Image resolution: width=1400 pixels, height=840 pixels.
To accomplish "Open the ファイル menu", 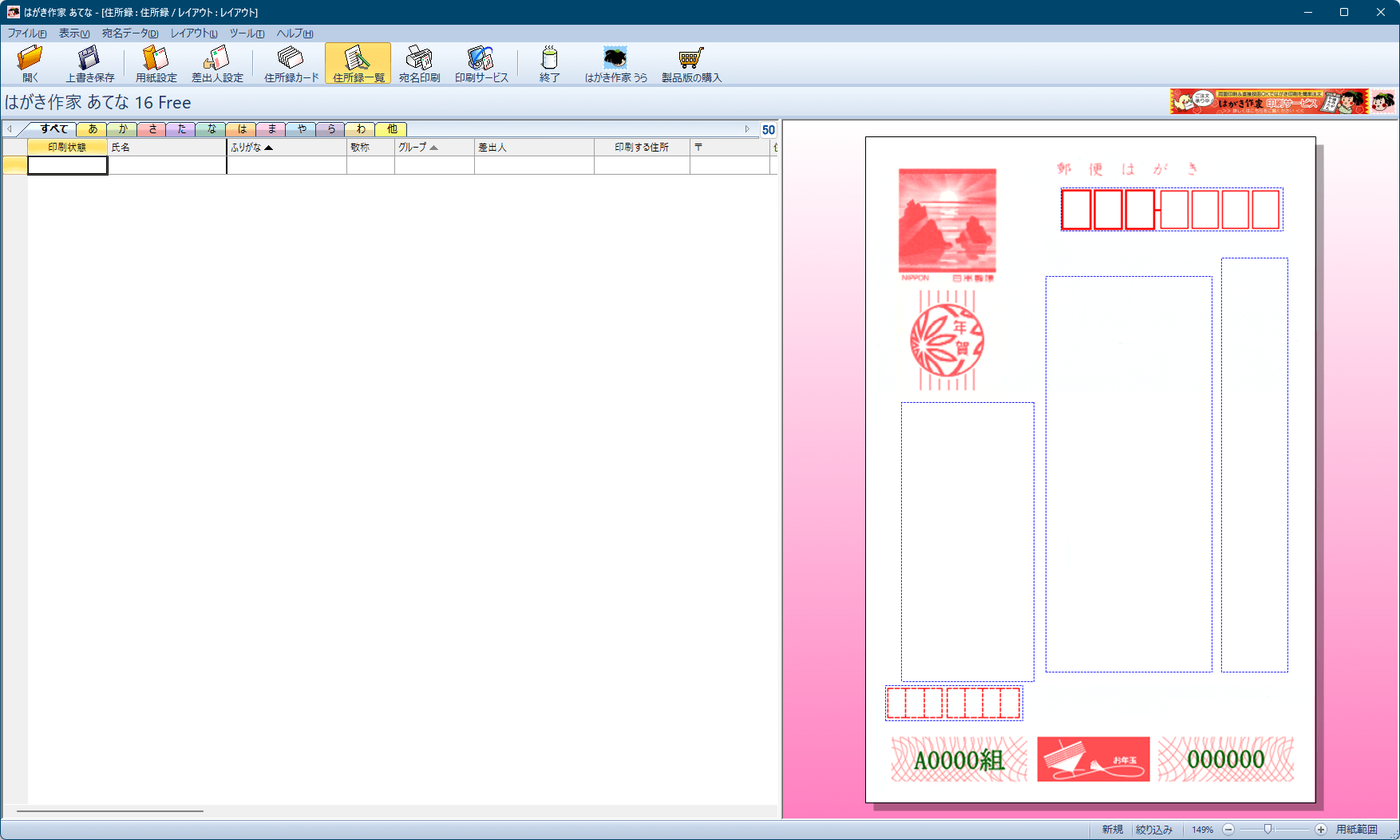I will [x=27, y=34].
